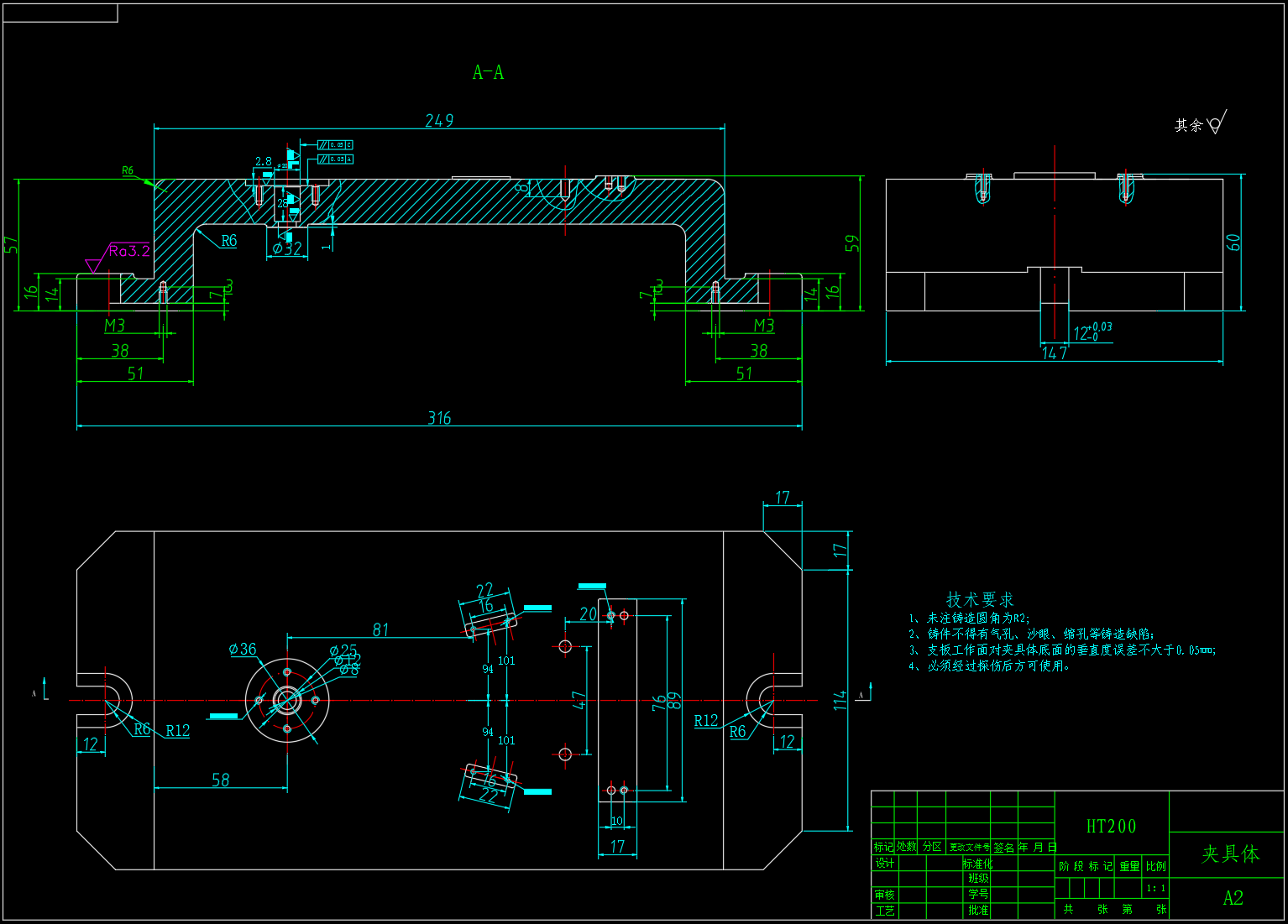Image resolution: width=1288 pixels, height=924 pixels.
Task: Select the 316 overall length dimension
Action: click(x=439, y=418)
